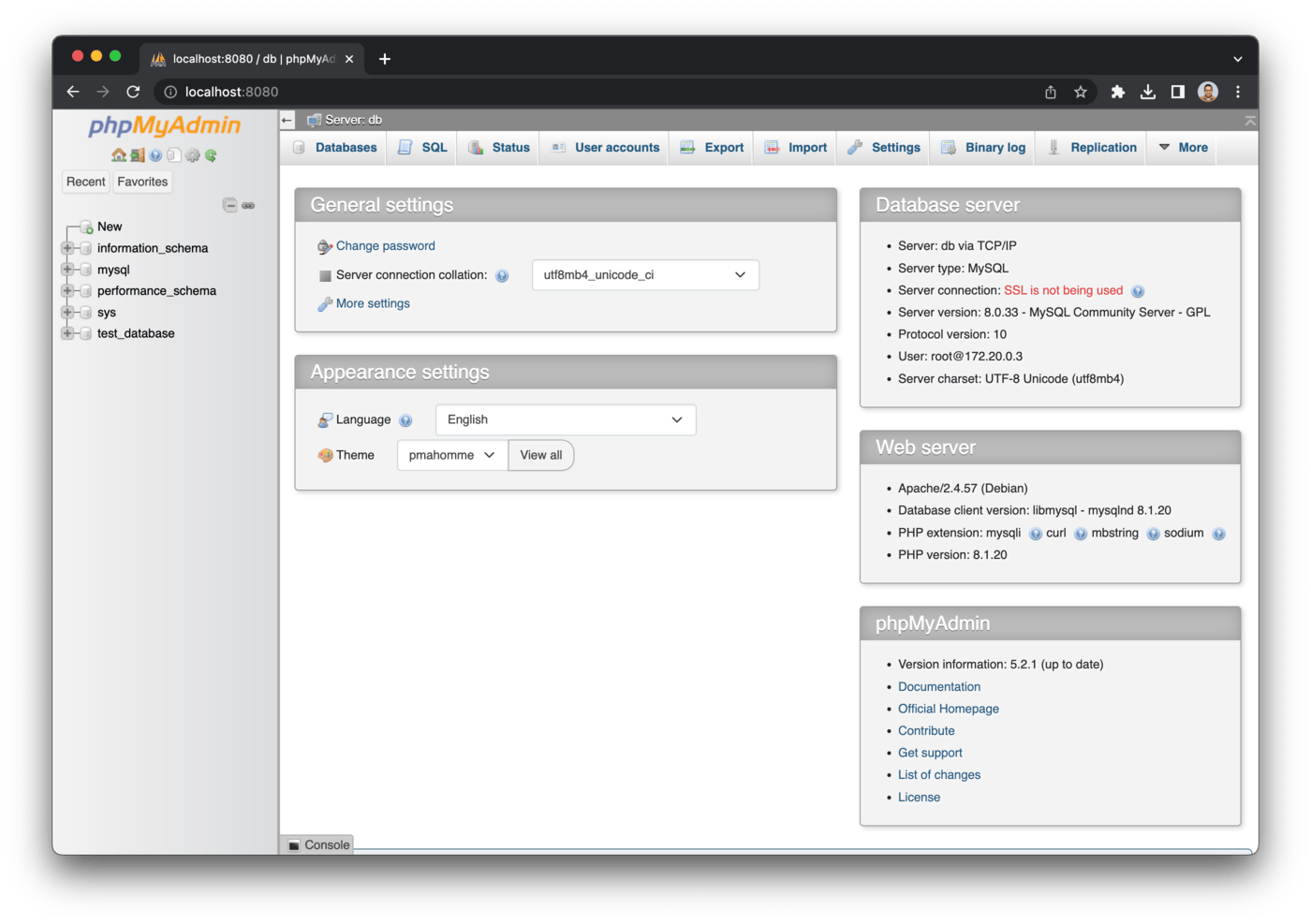Screen dimensions: 1311x924
Task: Open Get support link
Action: 930,754
